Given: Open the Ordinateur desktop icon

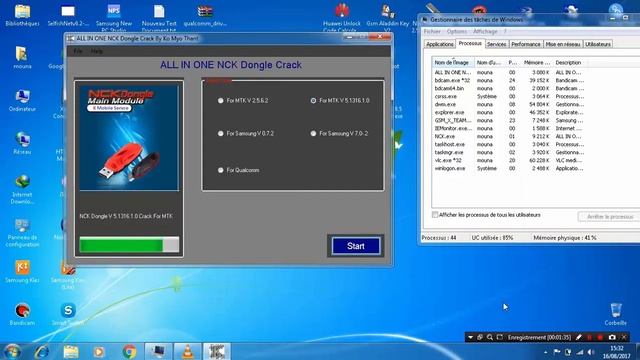Looking at the screenshot, I should (x=22, y=100).
